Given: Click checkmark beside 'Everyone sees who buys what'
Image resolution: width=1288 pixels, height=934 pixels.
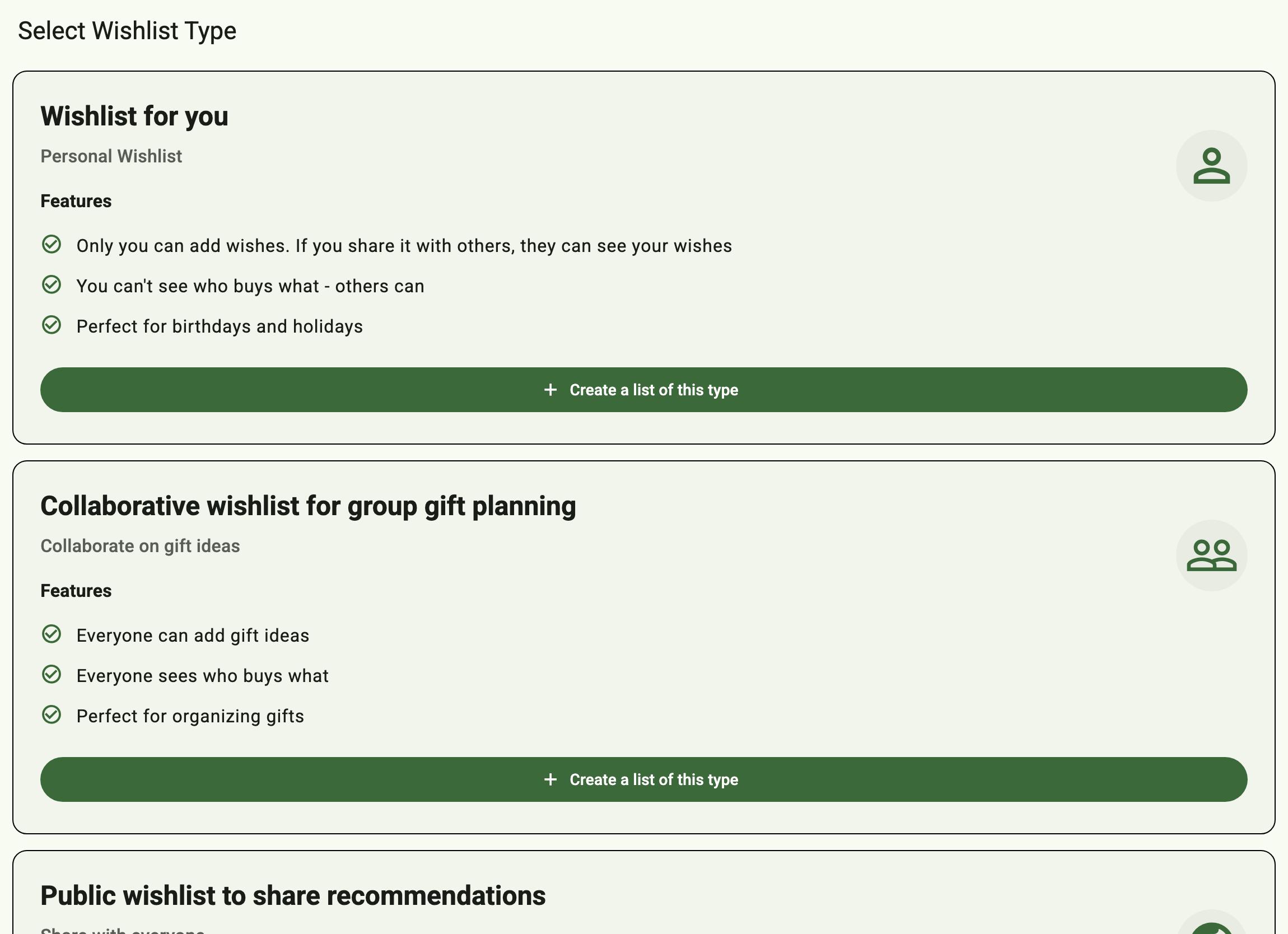Looking at the screenshot, I should point(52,675).
